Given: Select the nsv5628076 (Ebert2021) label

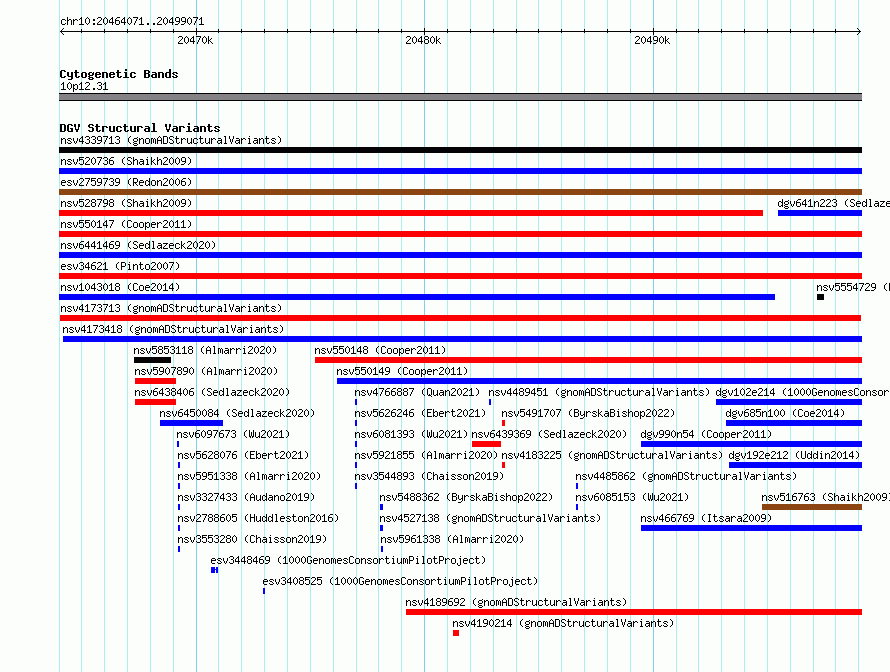Looking at the screenshot, I should coord(243,455).
